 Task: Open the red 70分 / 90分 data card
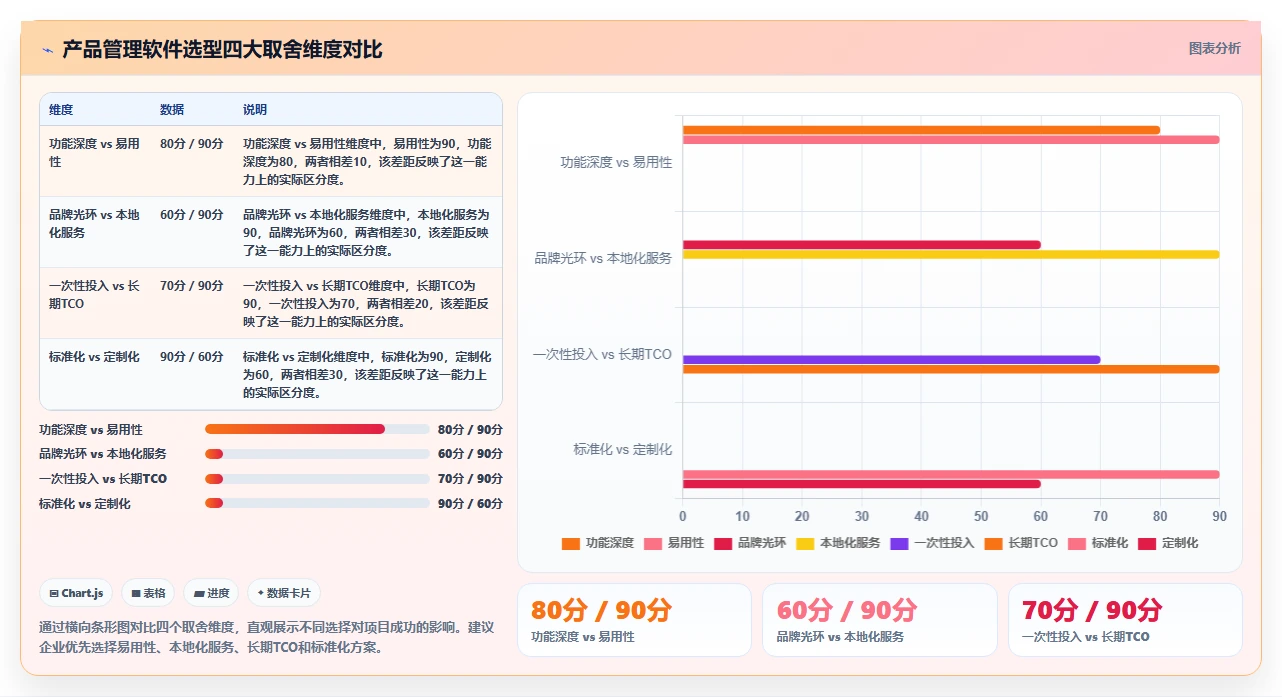pyautogui.click(x=1125, y=620)
